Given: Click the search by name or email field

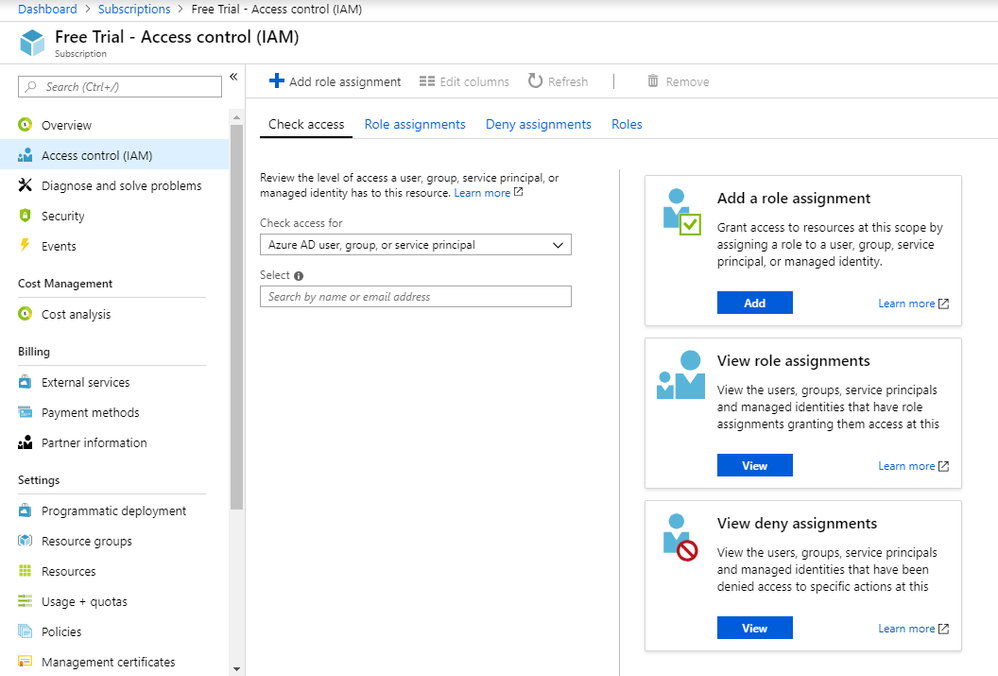Looking at the screenshot, I should point(415,297).
